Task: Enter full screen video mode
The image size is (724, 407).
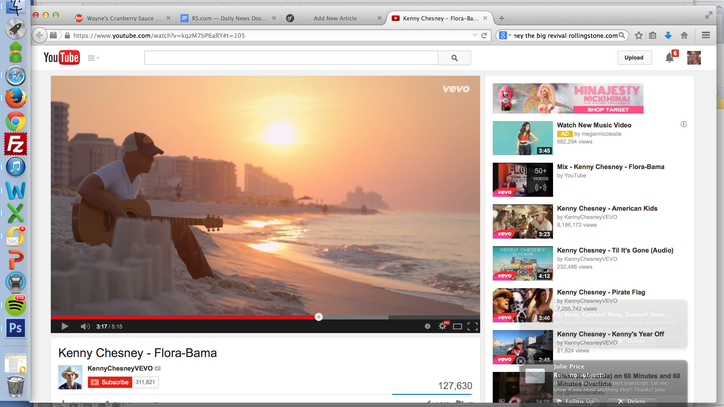Action: pyautogui.click(x=472, y=326)
